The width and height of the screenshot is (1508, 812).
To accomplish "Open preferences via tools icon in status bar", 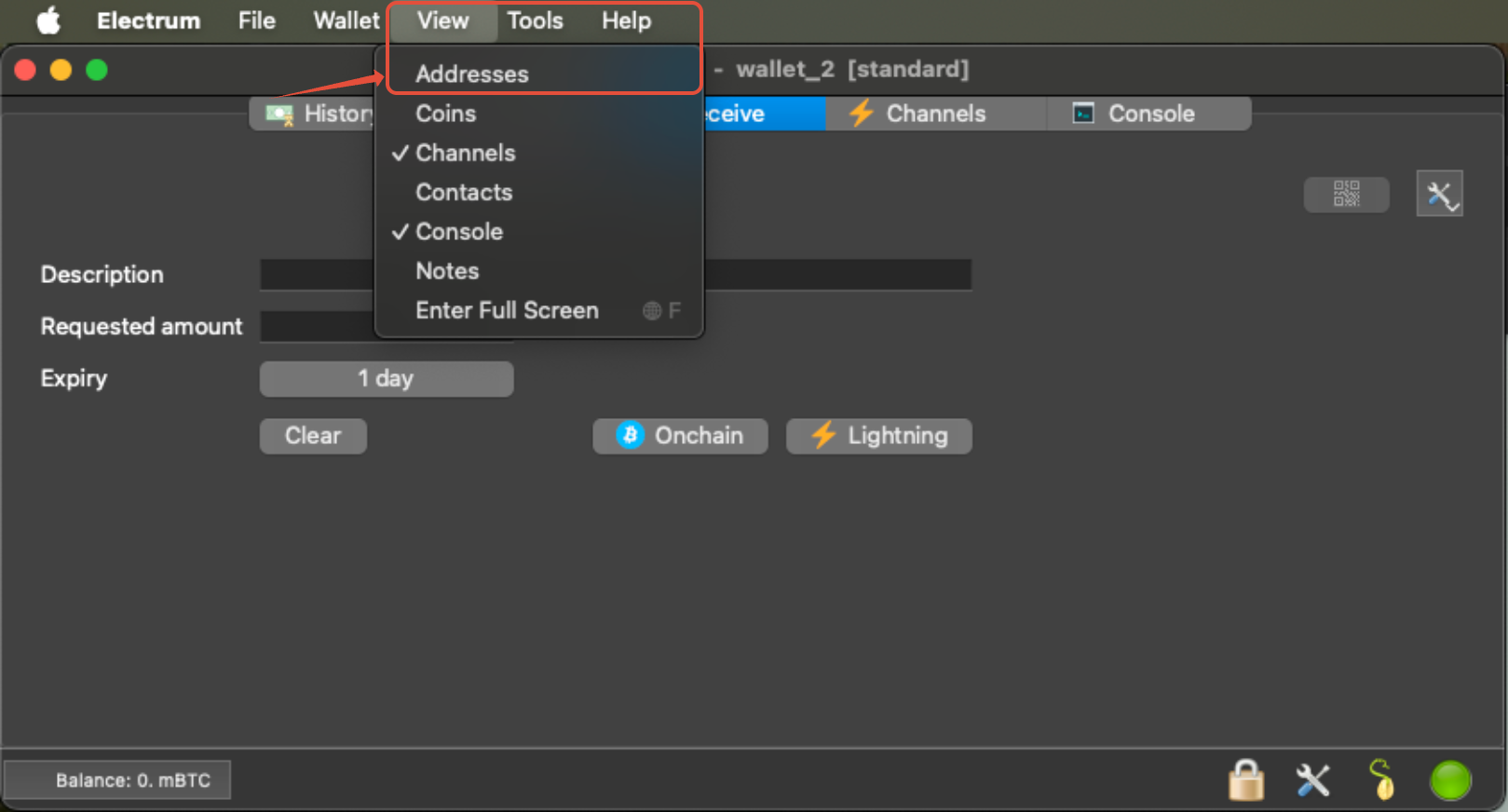I will [x=1313, y=780].
